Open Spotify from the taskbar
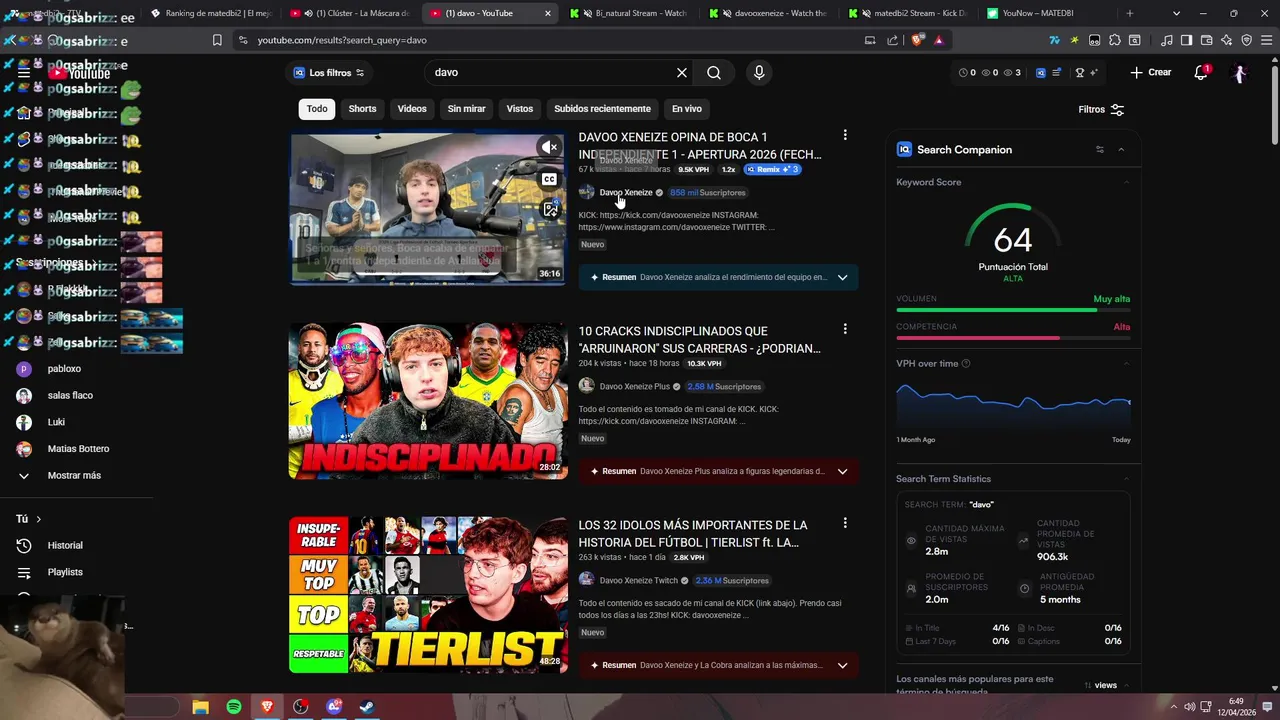 [233, 707]
